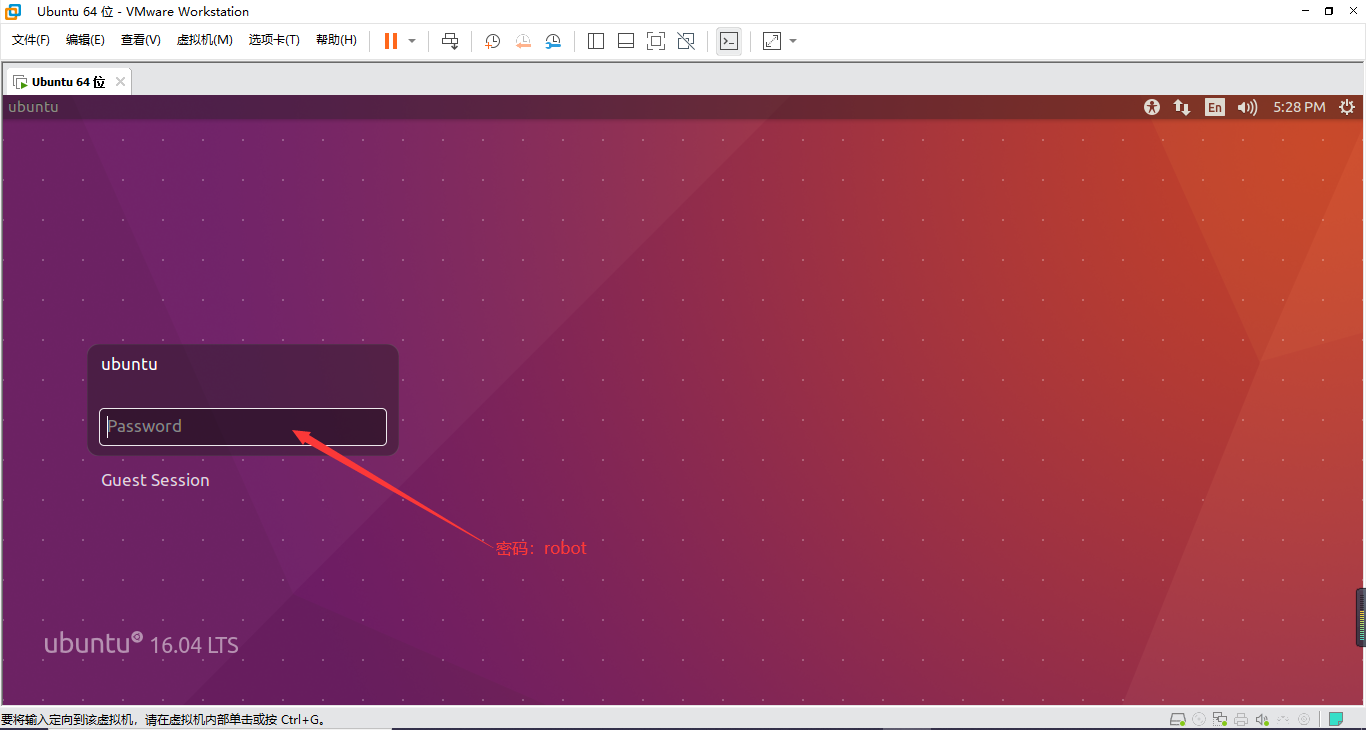Click the Password input field

[x=243, y=427]
